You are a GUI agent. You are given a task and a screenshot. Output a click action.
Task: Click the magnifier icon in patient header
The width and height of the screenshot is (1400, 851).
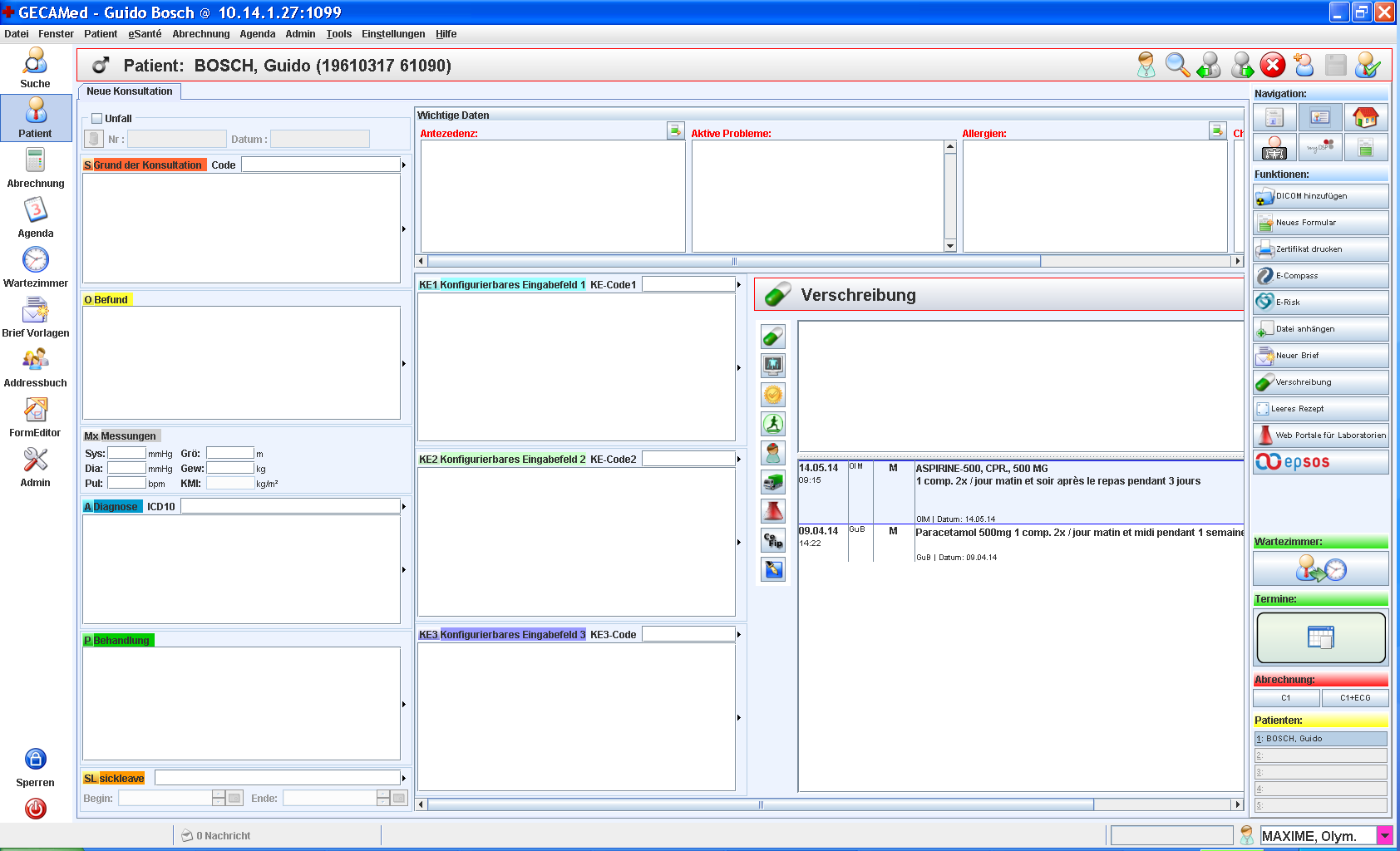click(1177, 65)
